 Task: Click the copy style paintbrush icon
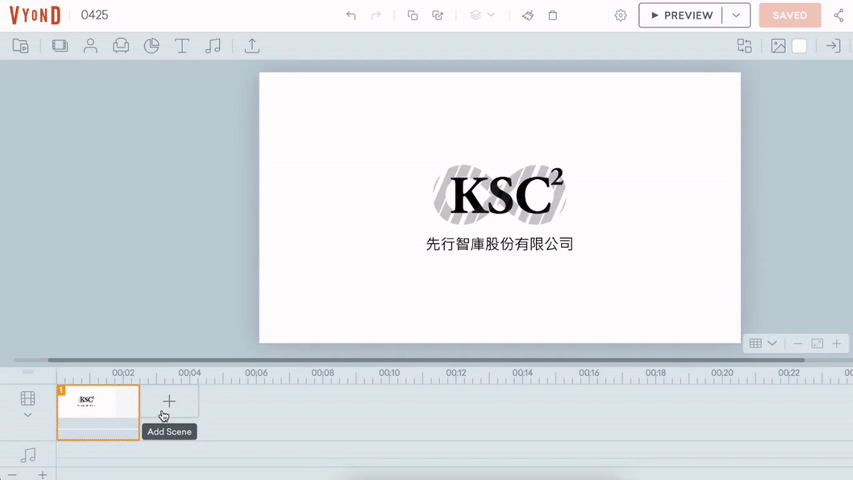tap(528, 15)
